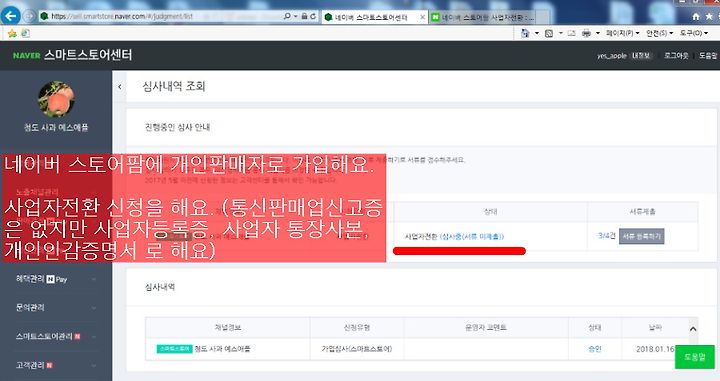Viewport: 720px width, 381px height.
Task: Click the 로그아웃 link
Action: 676,56
